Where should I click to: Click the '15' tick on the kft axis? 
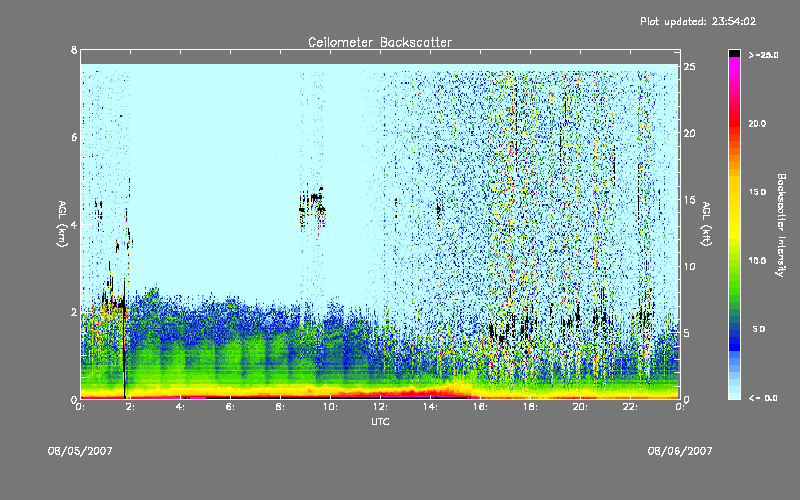click(689, 200)
